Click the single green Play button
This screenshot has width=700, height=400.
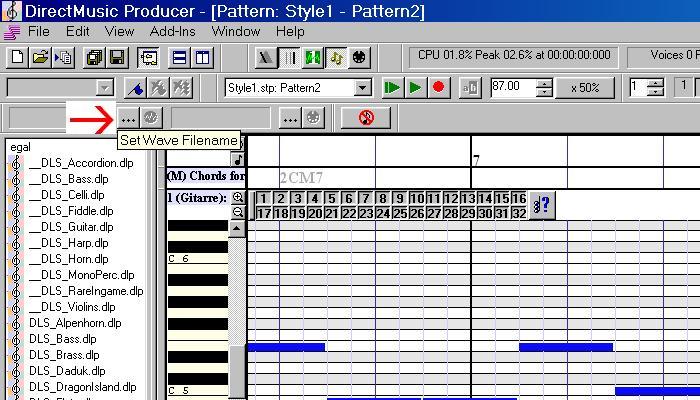pos(415,88)
